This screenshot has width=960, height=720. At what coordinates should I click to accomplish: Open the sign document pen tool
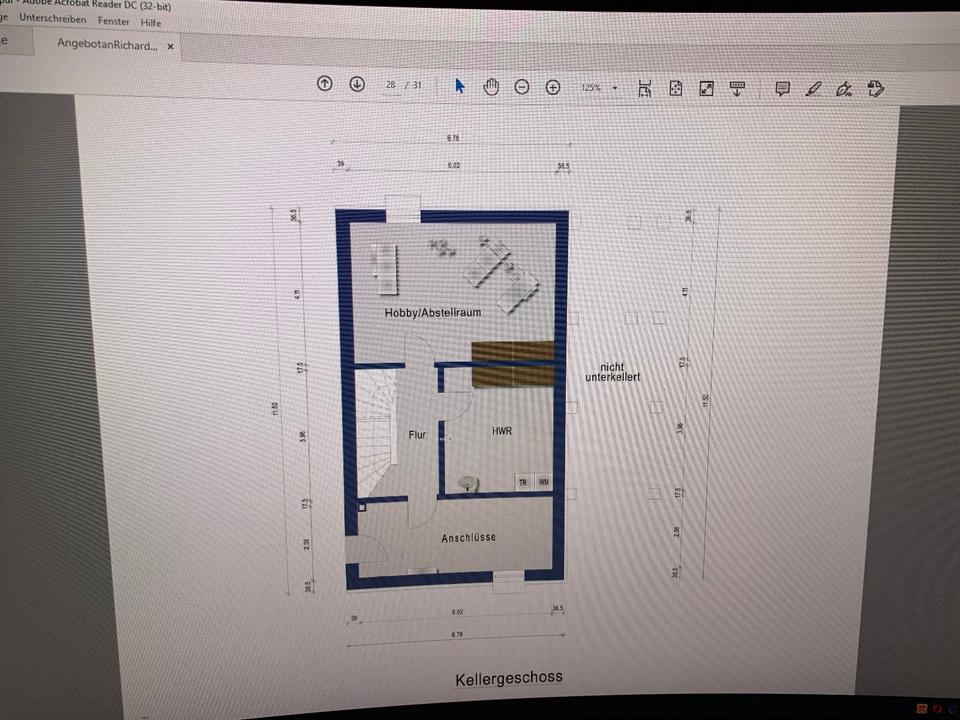pos(845,88)
